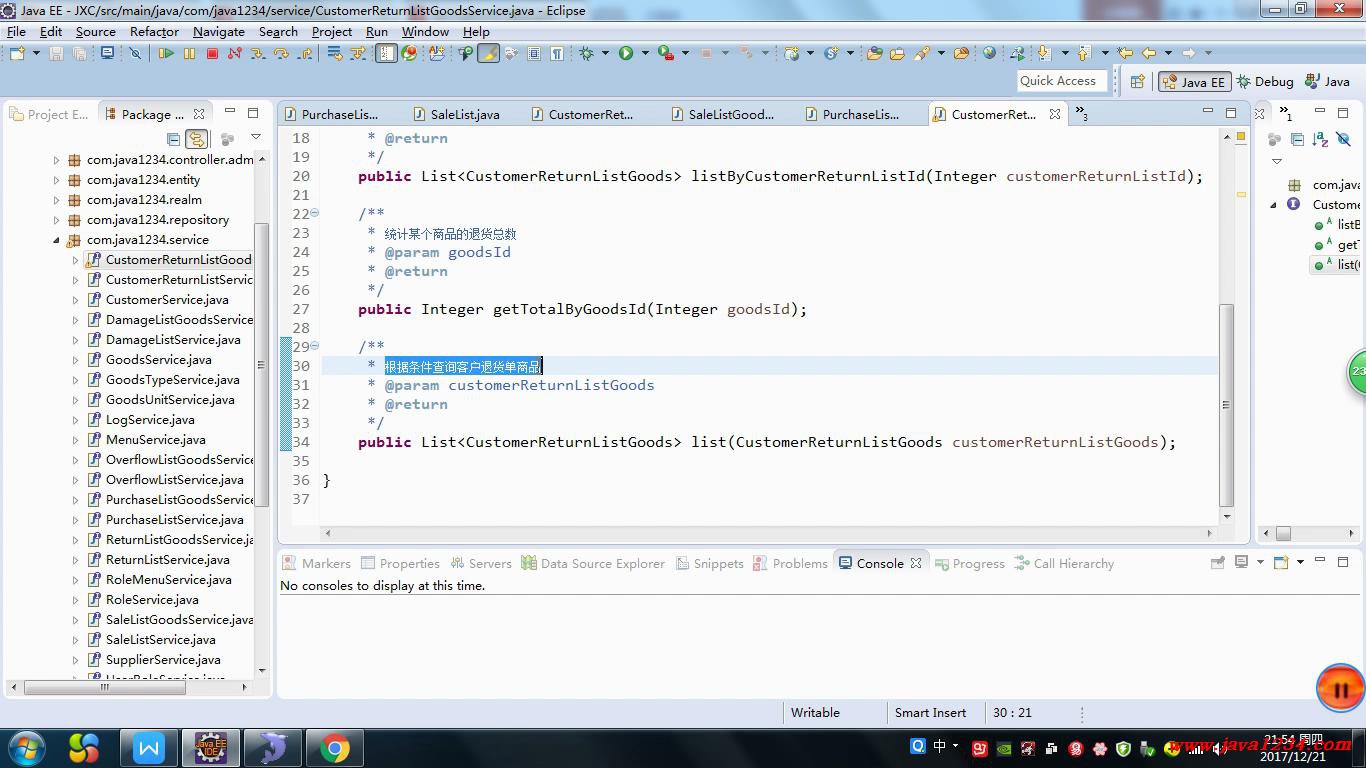Toggle Link with Editor in Package Explorer
The image size is (1366, 768).
[x=197, y=139]
